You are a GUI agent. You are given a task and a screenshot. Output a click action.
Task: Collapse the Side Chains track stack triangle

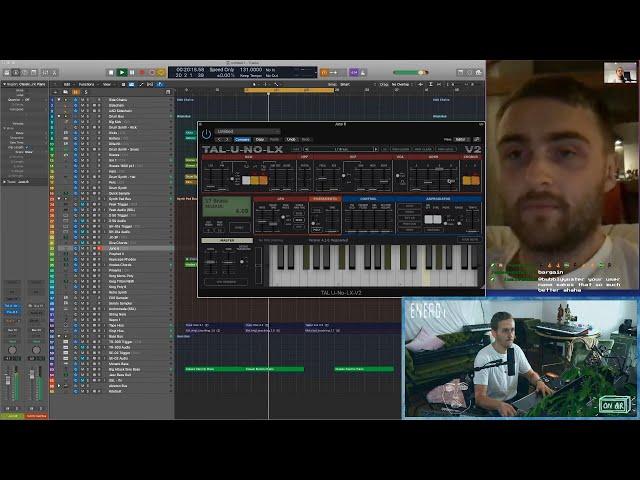click(x=59, y=100)
